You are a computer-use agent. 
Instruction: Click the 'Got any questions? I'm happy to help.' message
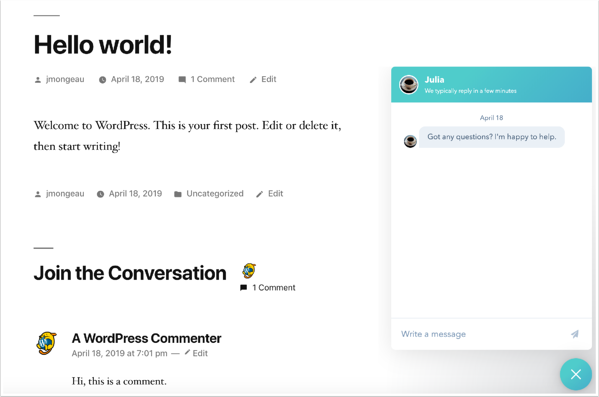[492, 137]
